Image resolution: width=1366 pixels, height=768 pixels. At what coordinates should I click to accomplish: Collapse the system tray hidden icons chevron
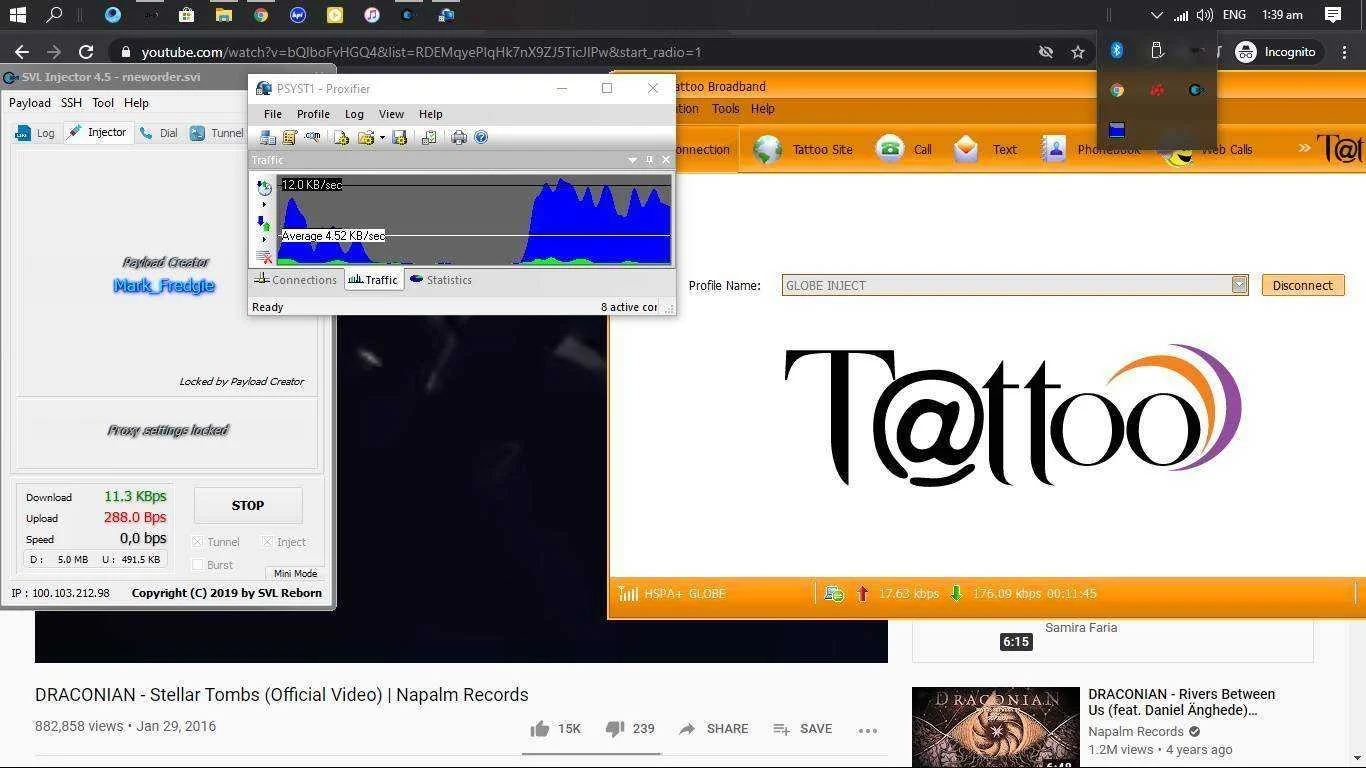pyautogui.click(x=1157, y=15)
